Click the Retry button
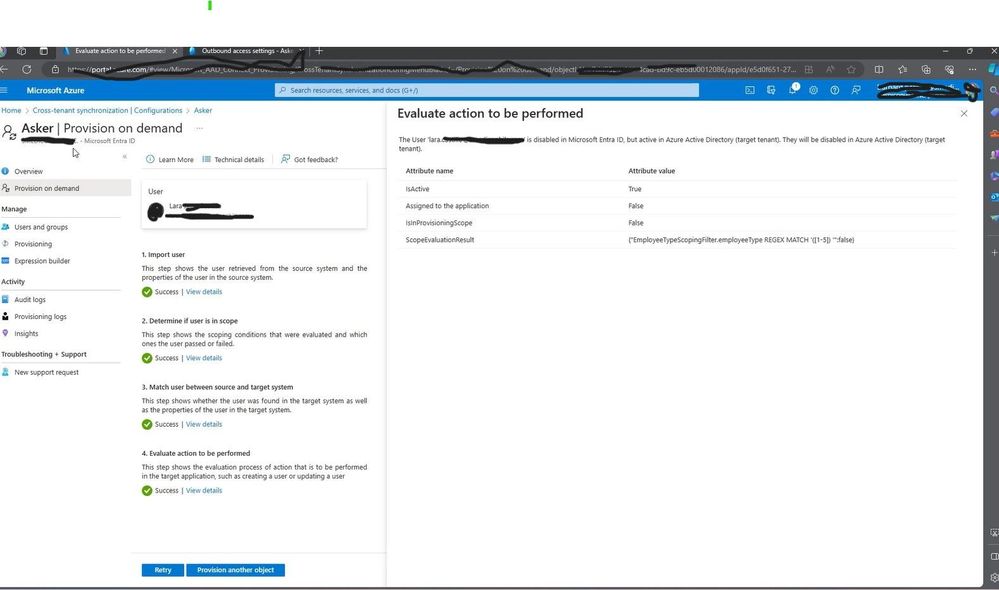Image resolution: width=999 pixels, height=590 pixels. [162, 570]
